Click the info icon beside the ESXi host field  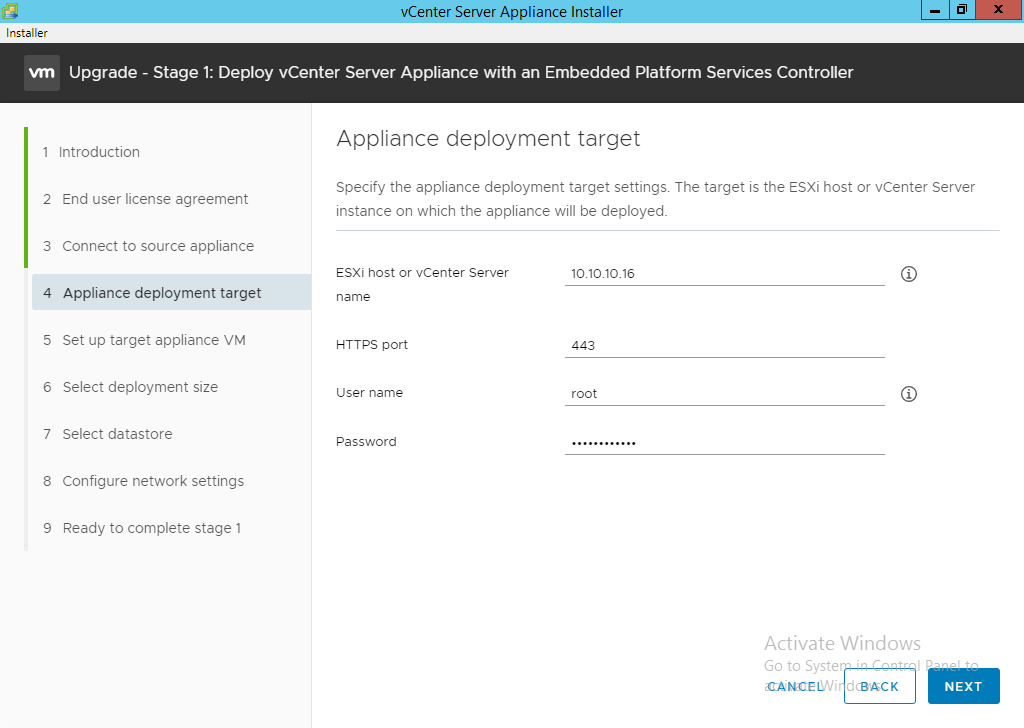[908, 274]
